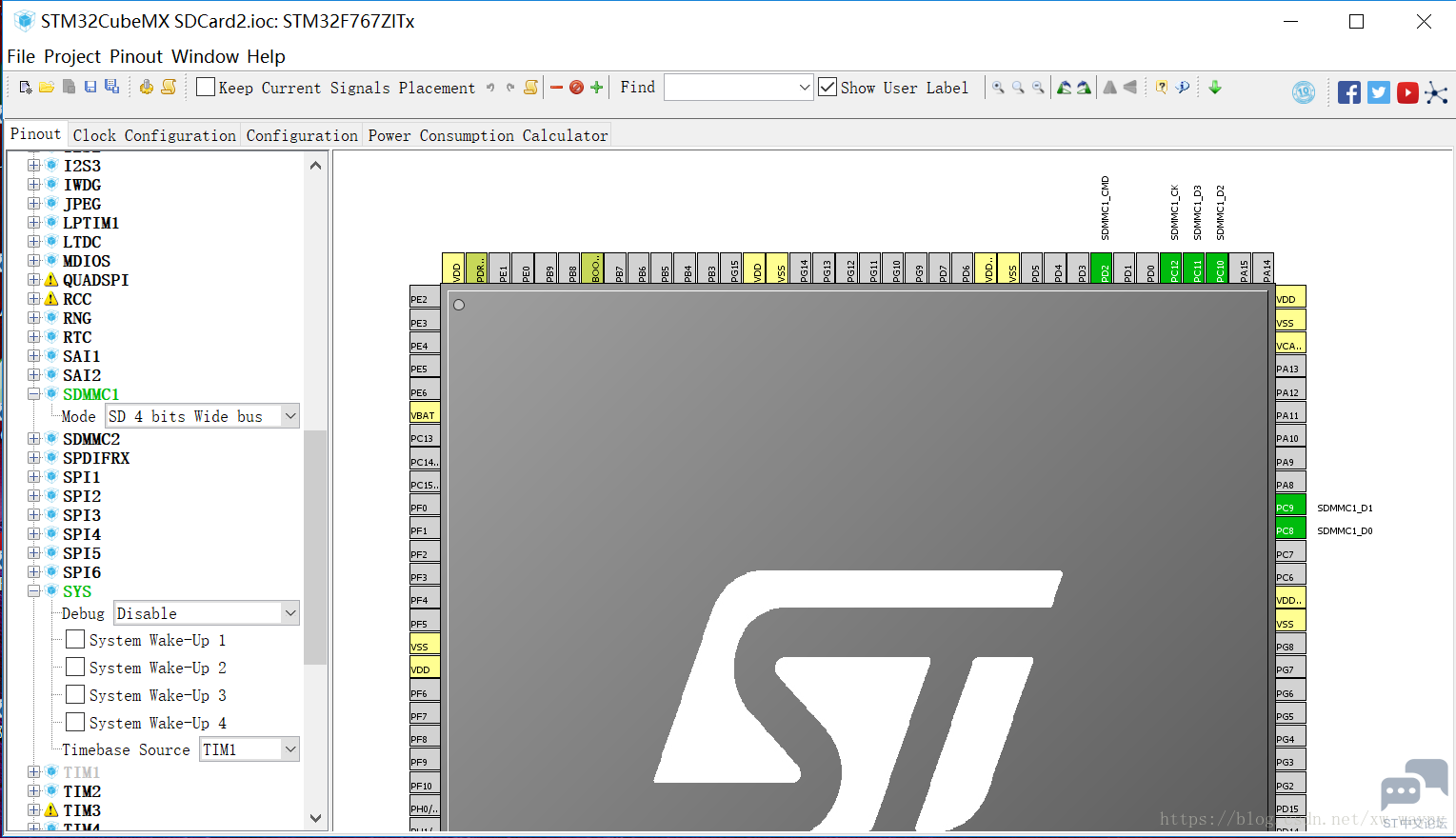Select the green PC8 pin
The width and height of the screenshot is (1456, 838).
coord(1290,530)
